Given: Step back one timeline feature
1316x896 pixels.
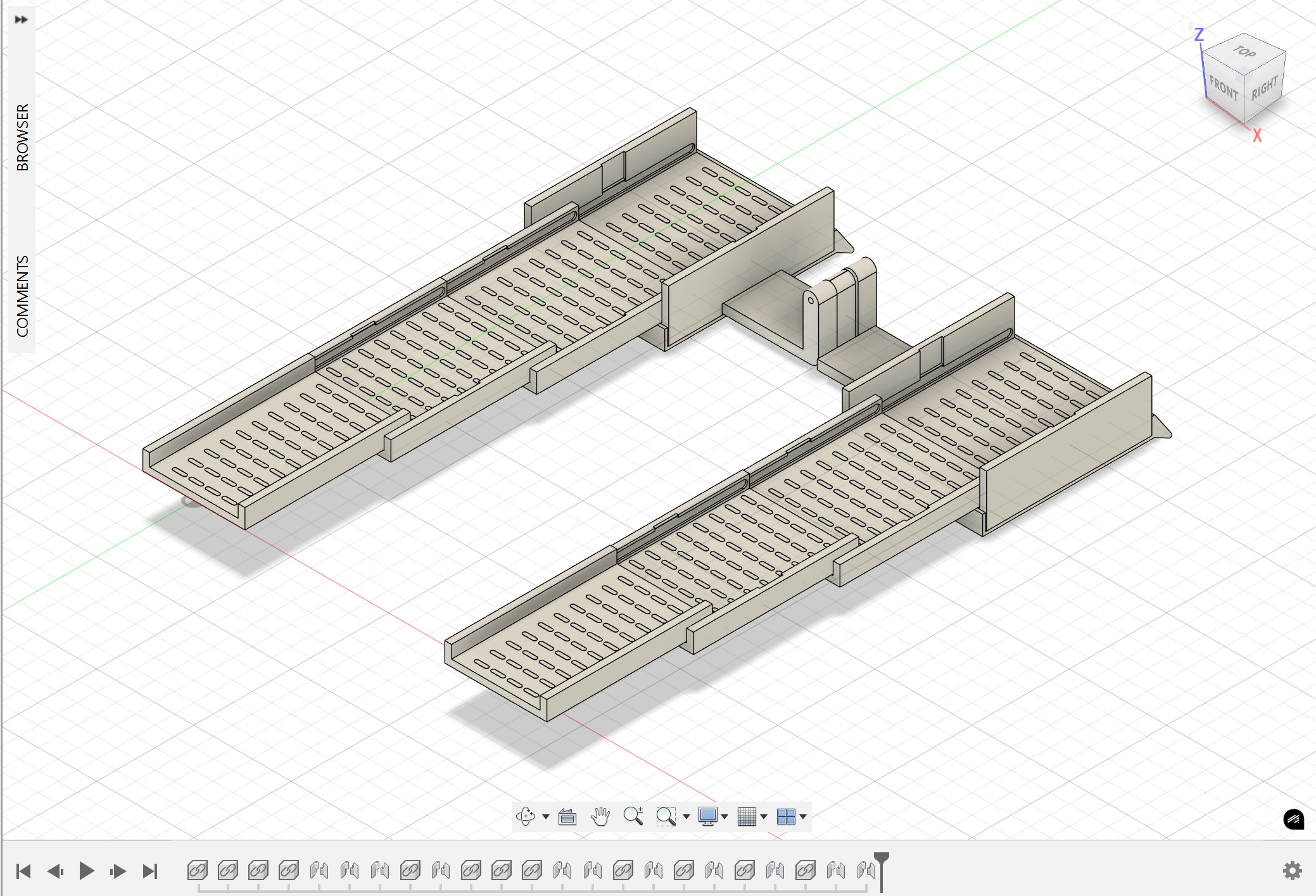Looking at the screenshot, I should click(55, 871).
